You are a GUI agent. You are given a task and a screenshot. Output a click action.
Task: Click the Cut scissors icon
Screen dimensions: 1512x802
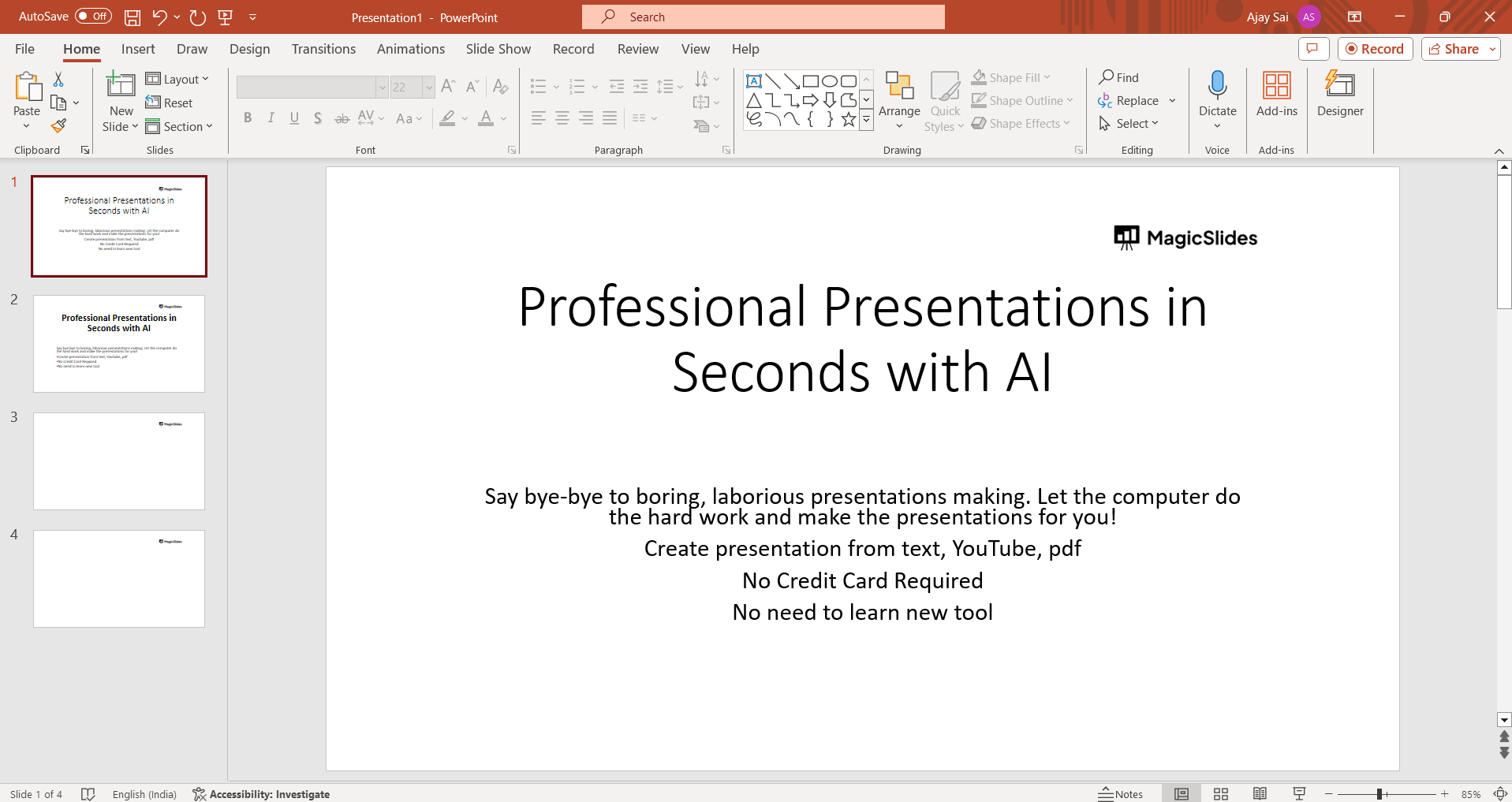58,80
